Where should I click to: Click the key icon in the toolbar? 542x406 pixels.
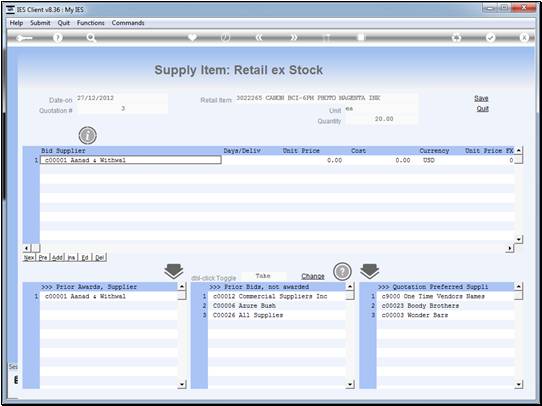(24, 38)
